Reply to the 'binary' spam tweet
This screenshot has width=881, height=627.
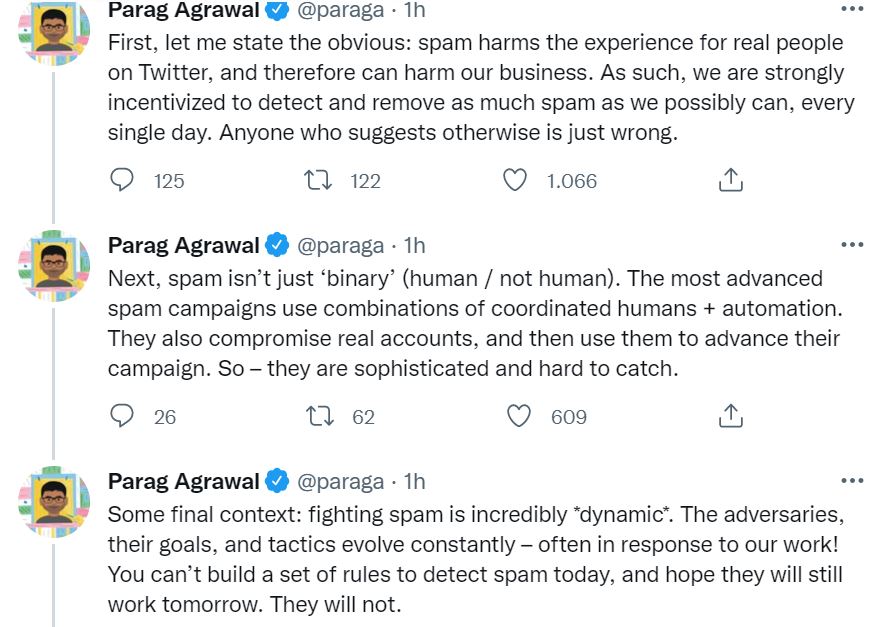point(122,416)
